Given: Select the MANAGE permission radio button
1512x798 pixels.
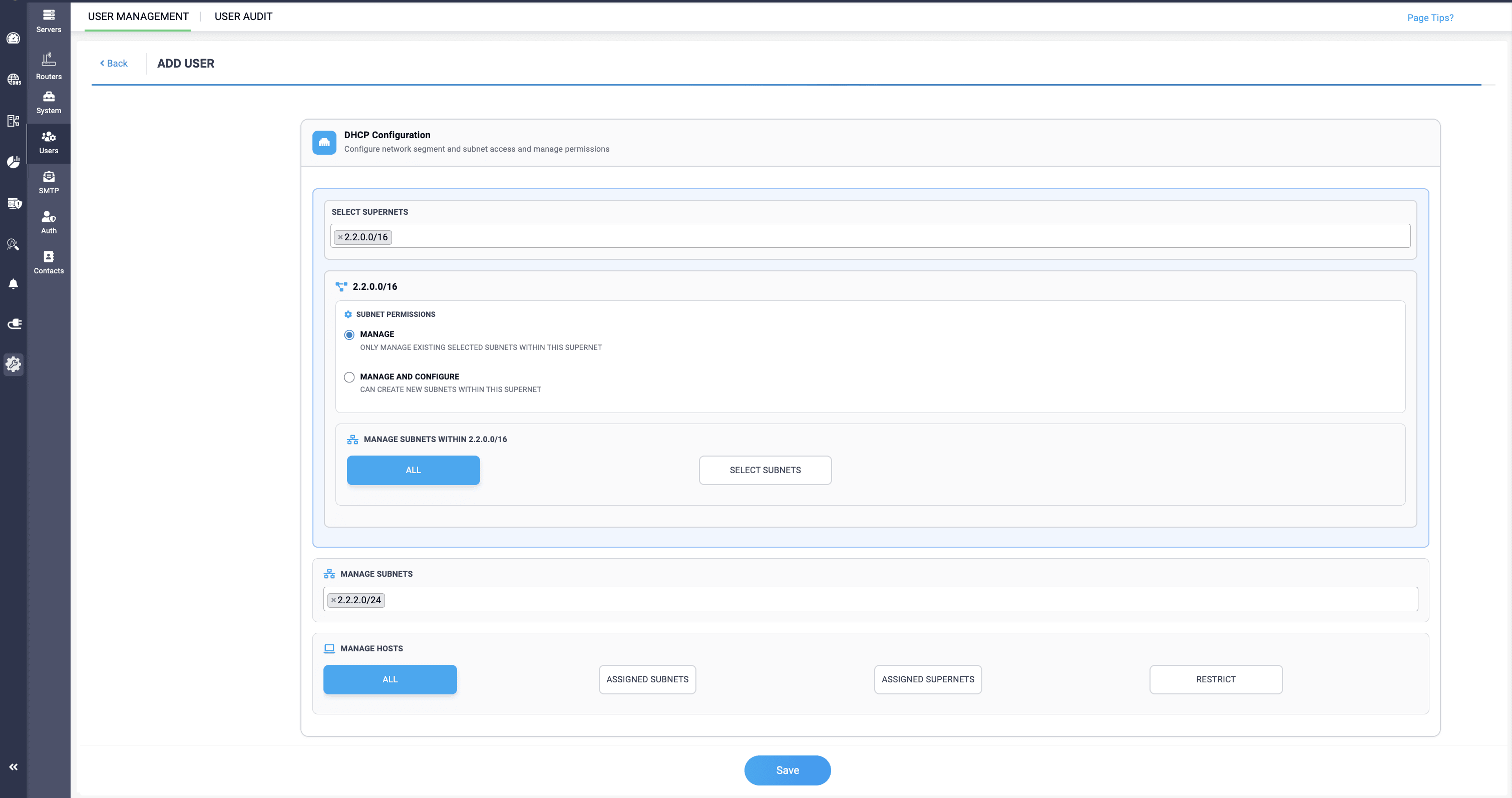Looking at the screenshot, I should [x=349, y=334].
